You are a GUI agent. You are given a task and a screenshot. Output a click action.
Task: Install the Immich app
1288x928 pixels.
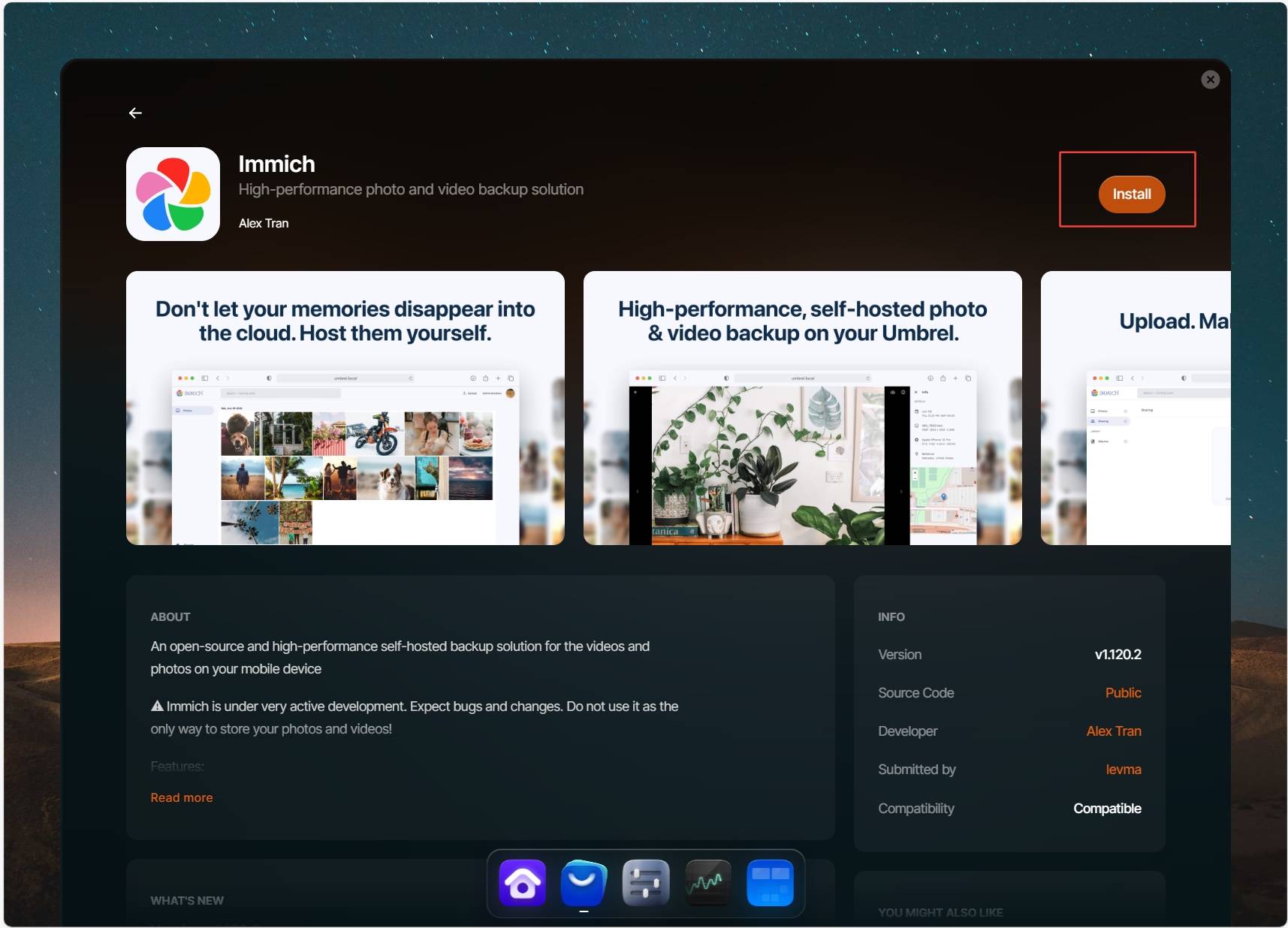(1131, 194)
